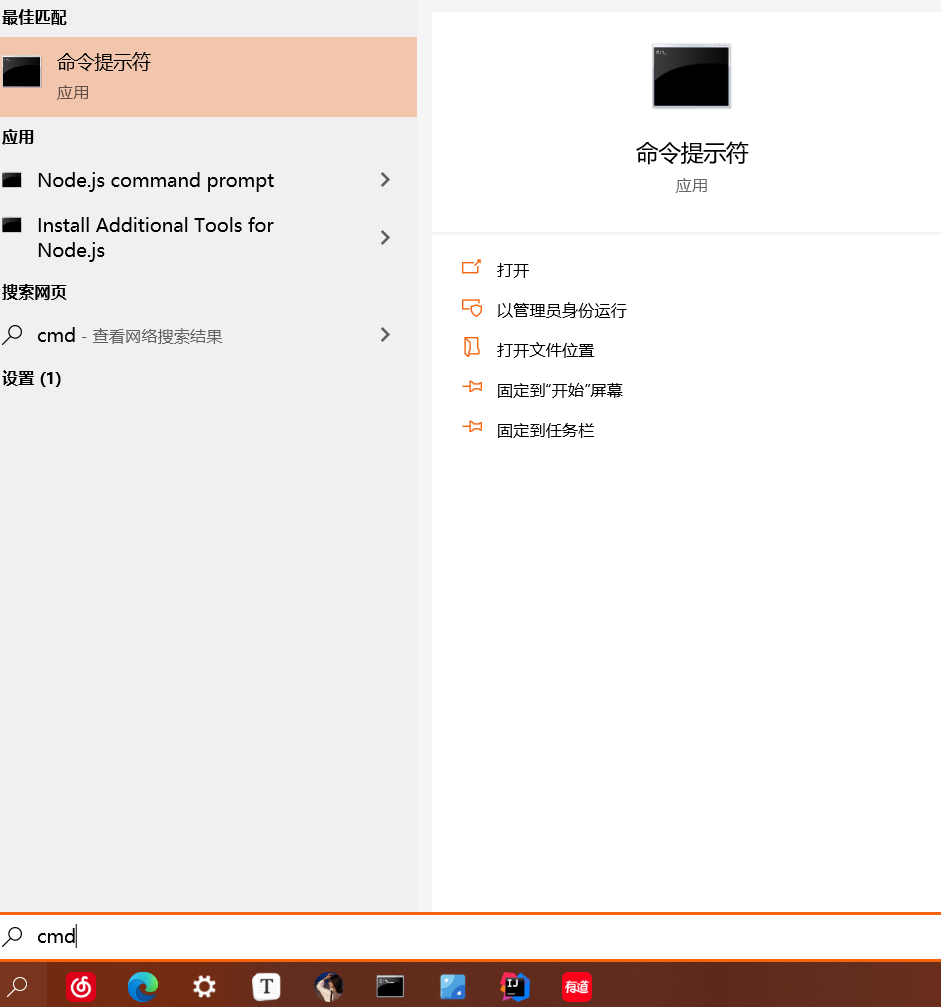Click the open file location icon
This screenshot has width=941, height=1007.
(471, 347)
